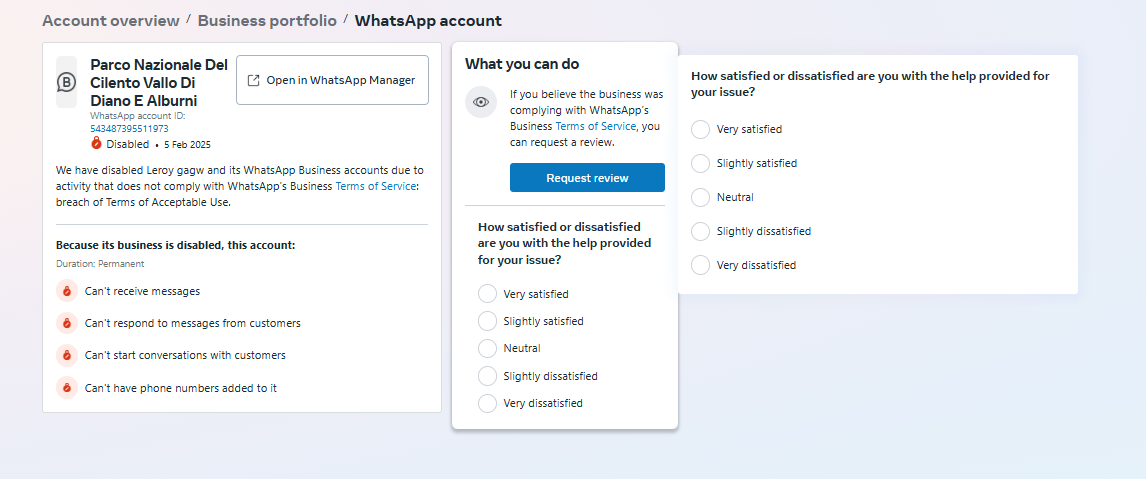
Task: Select Very satisfied in the middle card
Action: point(487,294)
